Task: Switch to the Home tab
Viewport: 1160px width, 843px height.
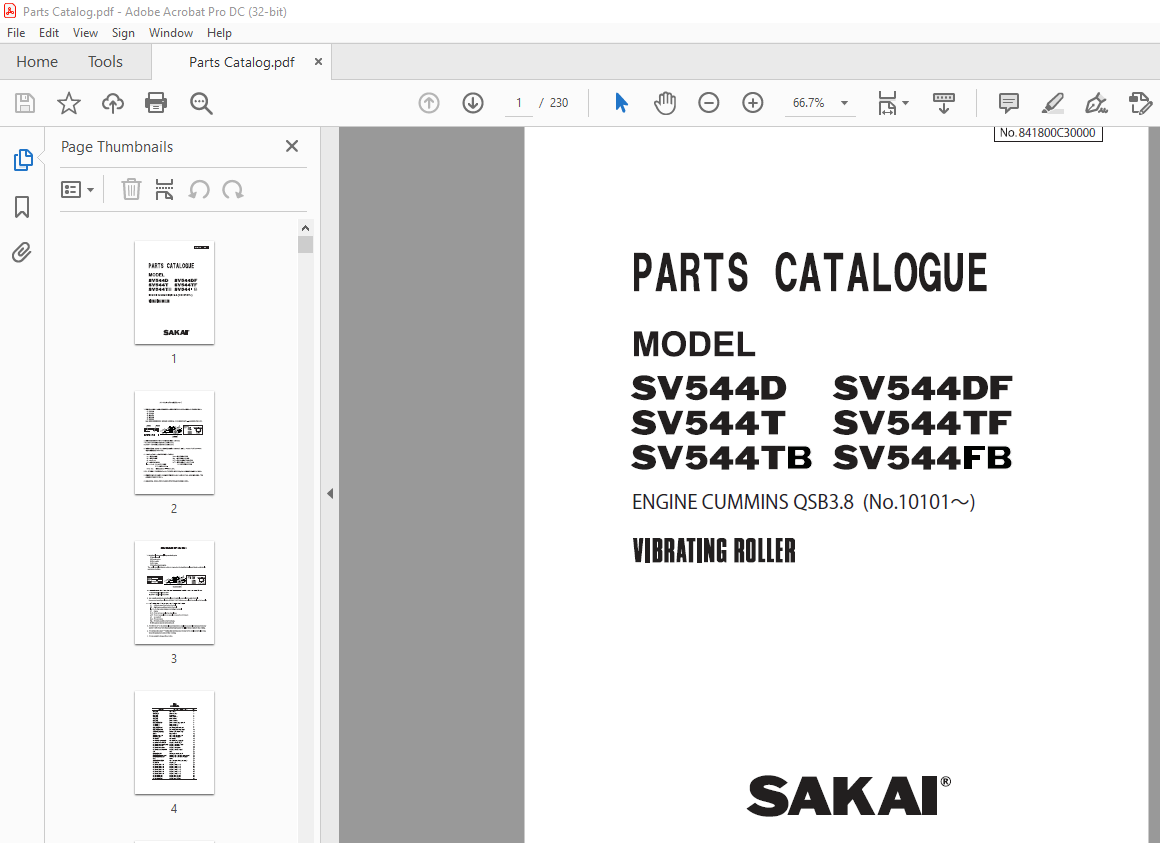Action: pyautogui.click(x=37, y=61)
